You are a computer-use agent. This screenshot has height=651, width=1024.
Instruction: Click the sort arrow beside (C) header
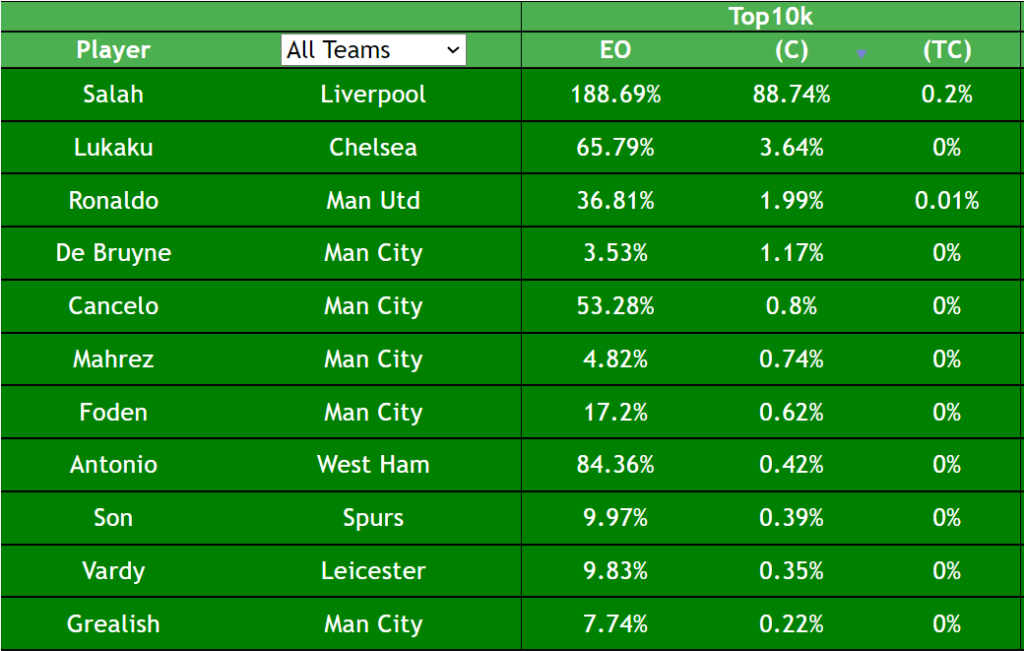[x=861, y=54]
